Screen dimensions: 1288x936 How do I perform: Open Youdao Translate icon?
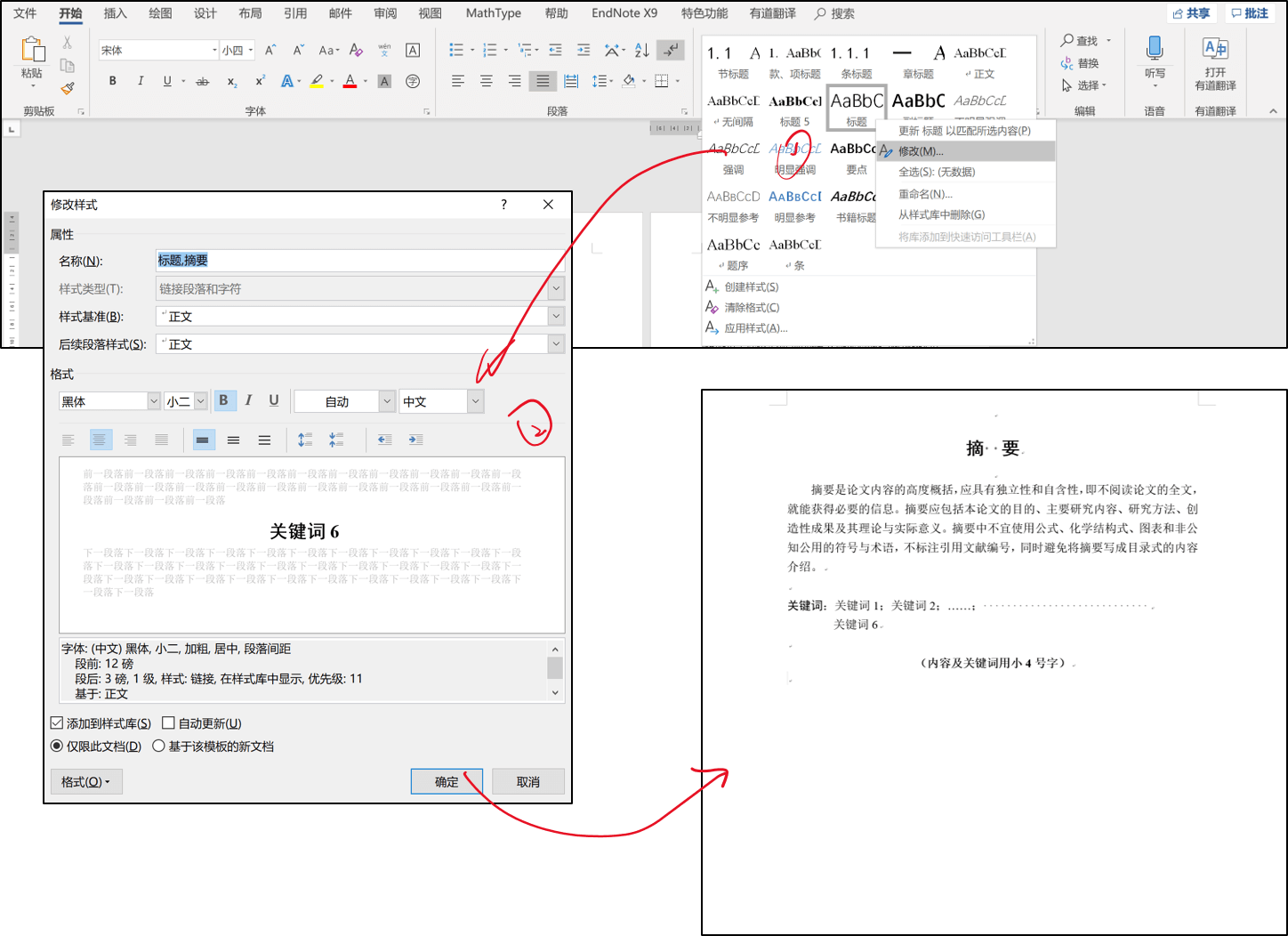point(1215,49)
